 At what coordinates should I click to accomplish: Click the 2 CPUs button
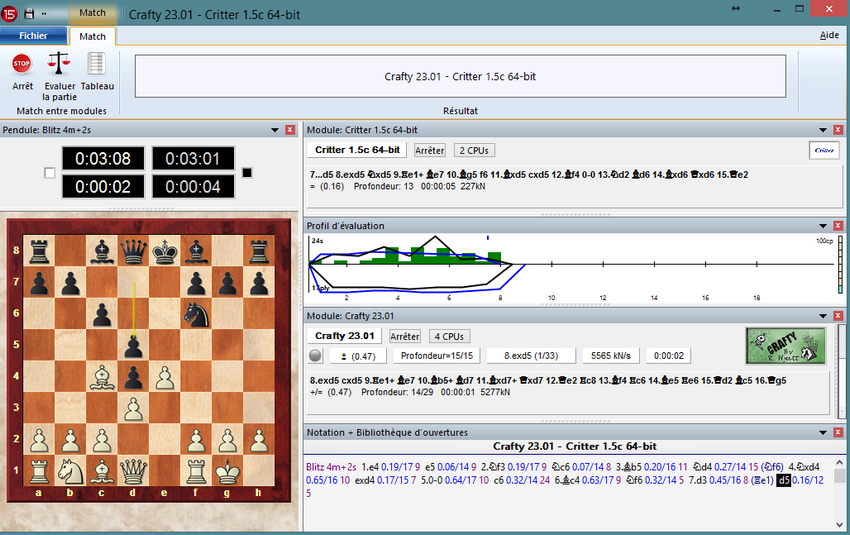[x=474, y=151]
